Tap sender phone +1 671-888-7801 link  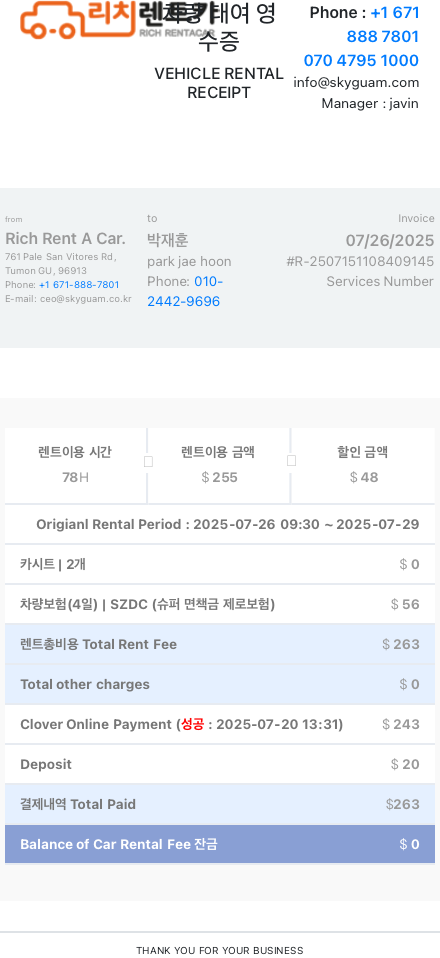point(79,285)
